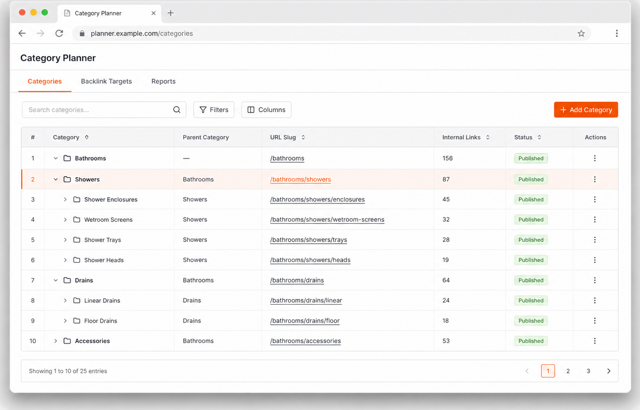Open actions menu for Shower Trays row
Screen dimensions: 640x410
595,240
